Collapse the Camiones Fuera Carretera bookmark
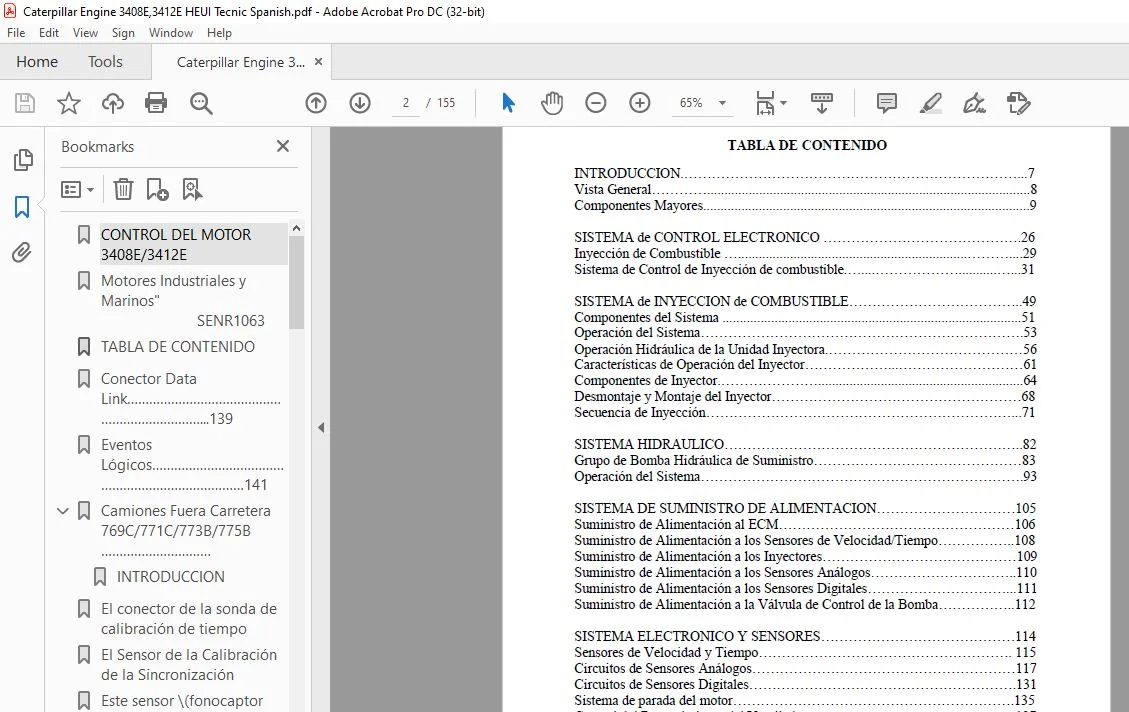 pyautogui.click(x=63, y=511)
